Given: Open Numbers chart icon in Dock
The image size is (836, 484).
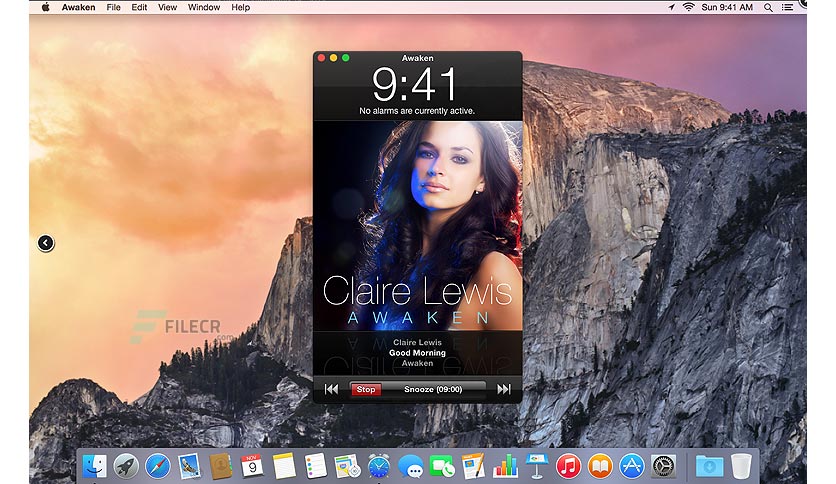Looking at the screenshot, I should (505, 466).
